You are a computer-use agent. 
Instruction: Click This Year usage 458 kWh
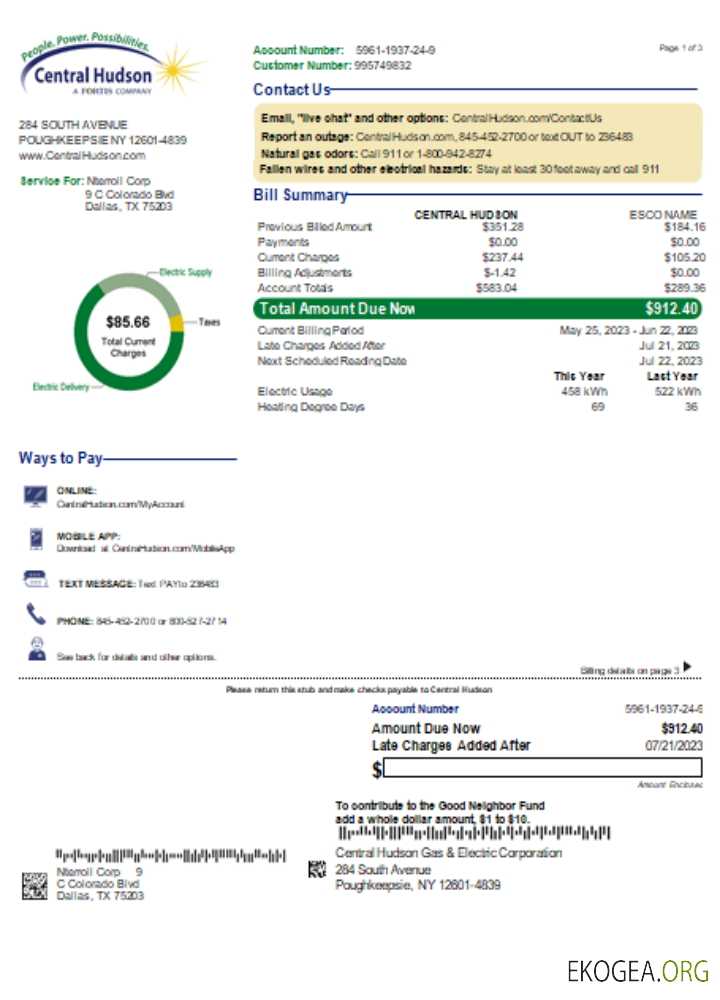click(584, 392)
